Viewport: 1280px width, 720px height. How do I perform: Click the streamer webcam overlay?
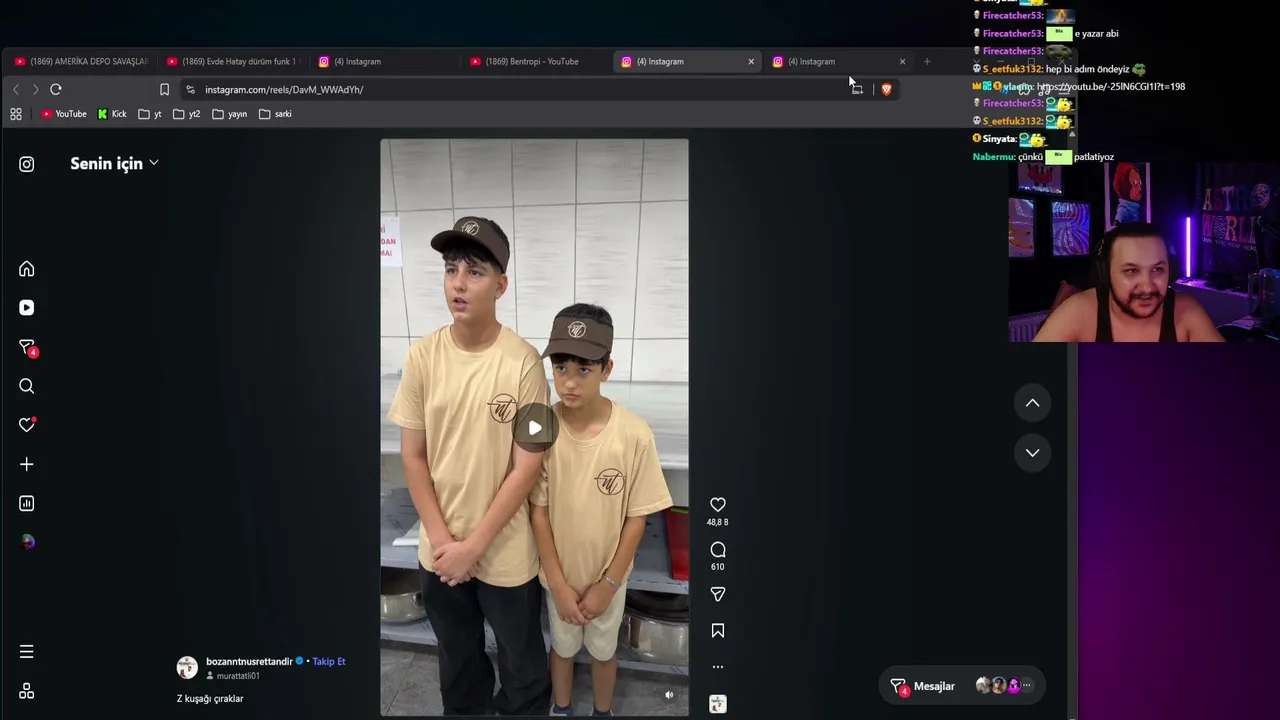[x=1144, y=252]
